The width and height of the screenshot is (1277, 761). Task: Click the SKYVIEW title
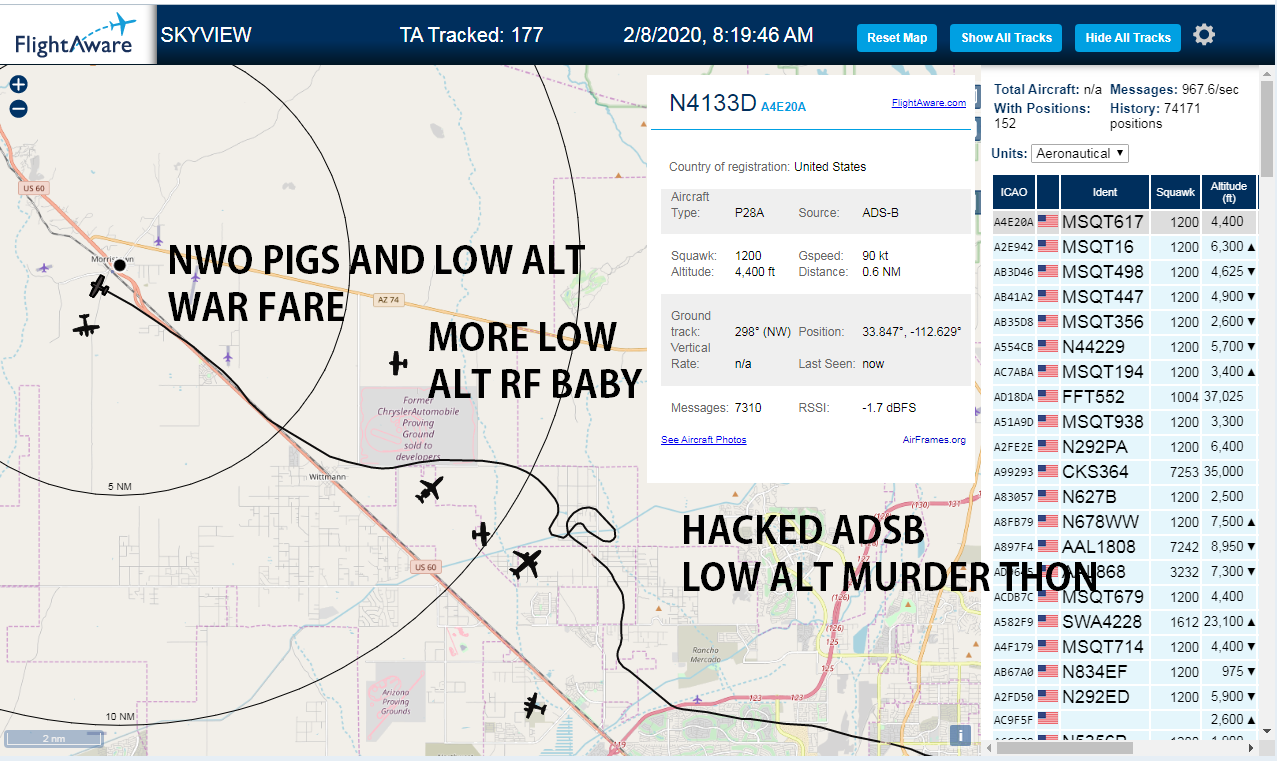(x=206, y=35)
